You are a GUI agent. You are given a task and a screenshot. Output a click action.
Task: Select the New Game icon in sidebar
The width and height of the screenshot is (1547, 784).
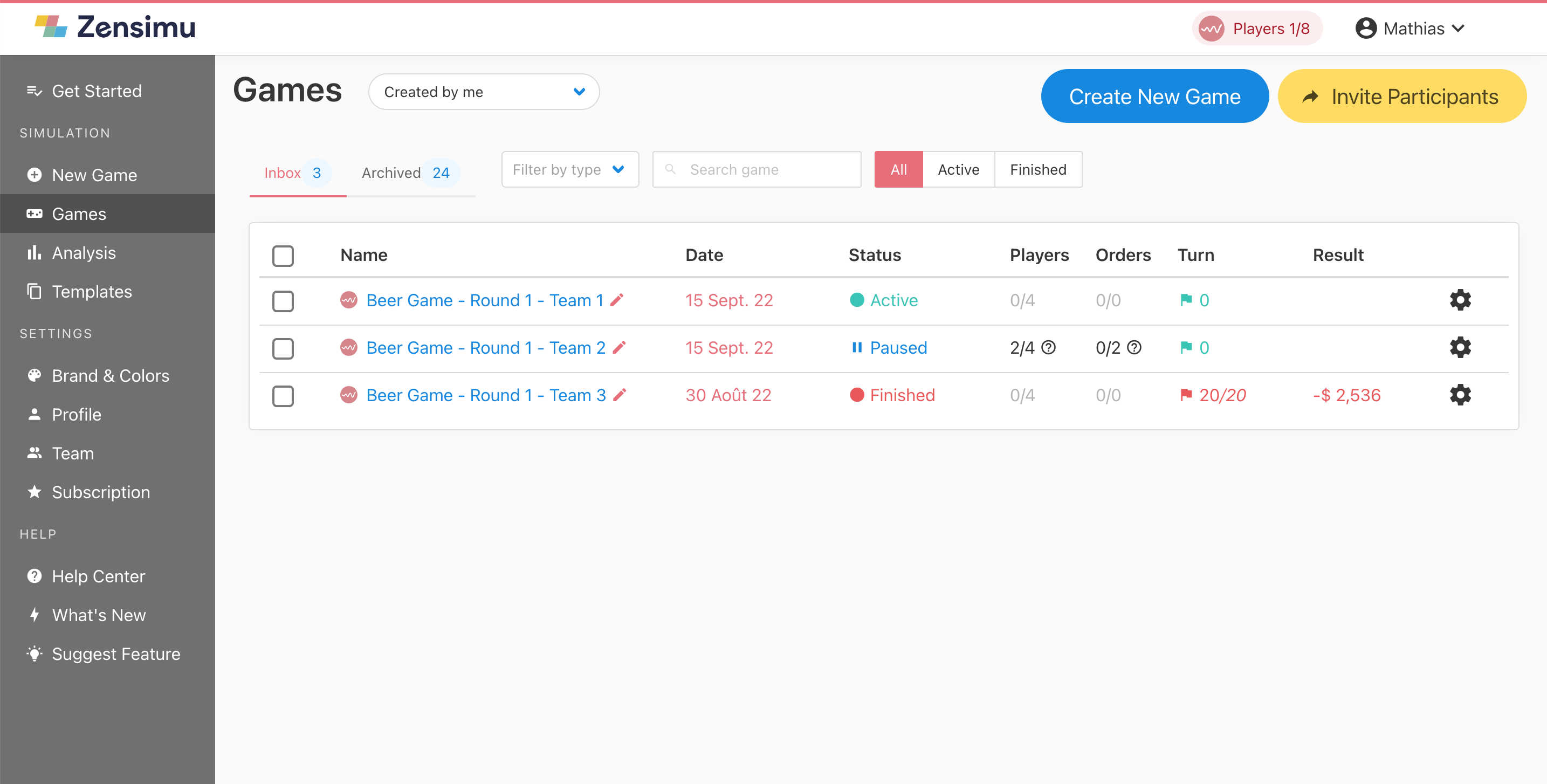[35, 175]
